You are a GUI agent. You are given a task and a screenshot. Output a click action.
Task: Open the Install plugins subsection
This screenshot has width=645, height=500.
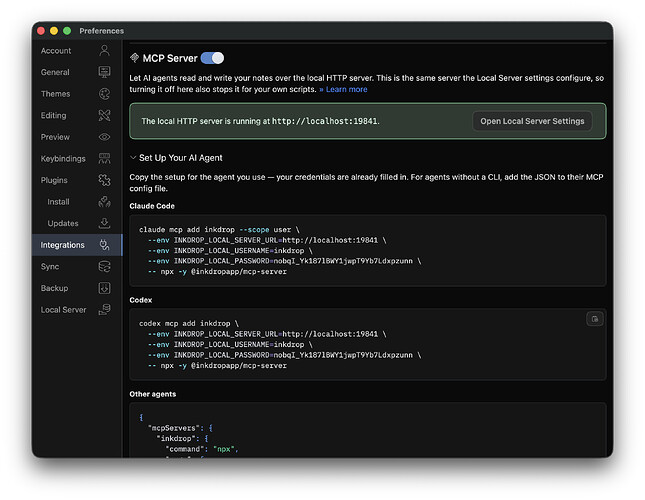(77, 201)
